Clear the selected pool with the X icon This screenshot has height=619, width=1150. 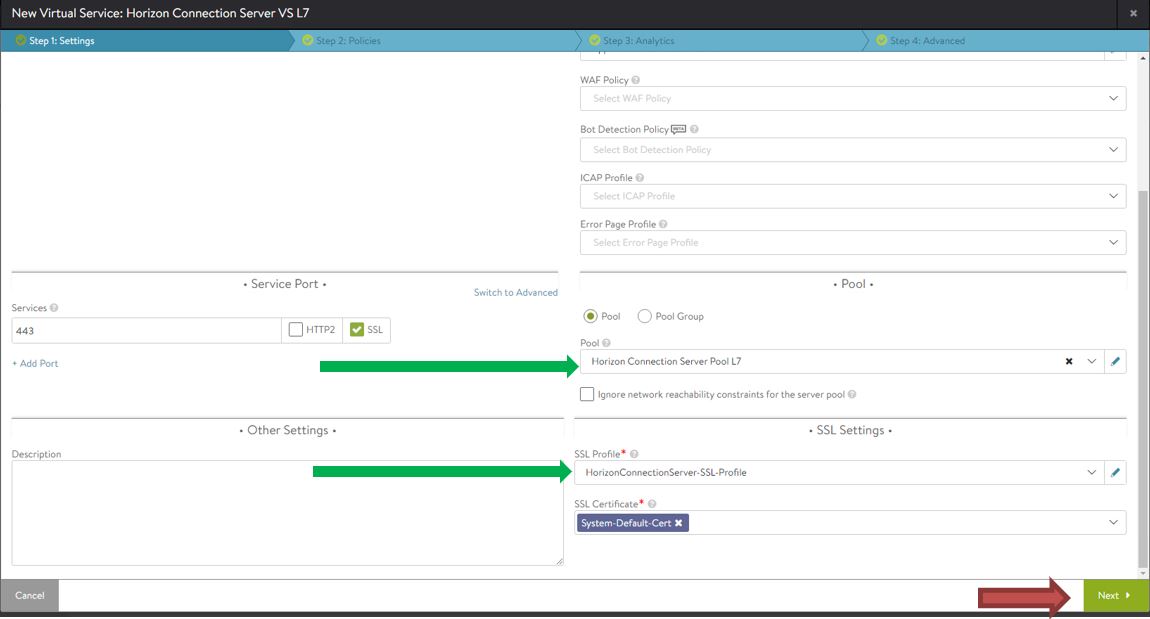[1069, 361]
